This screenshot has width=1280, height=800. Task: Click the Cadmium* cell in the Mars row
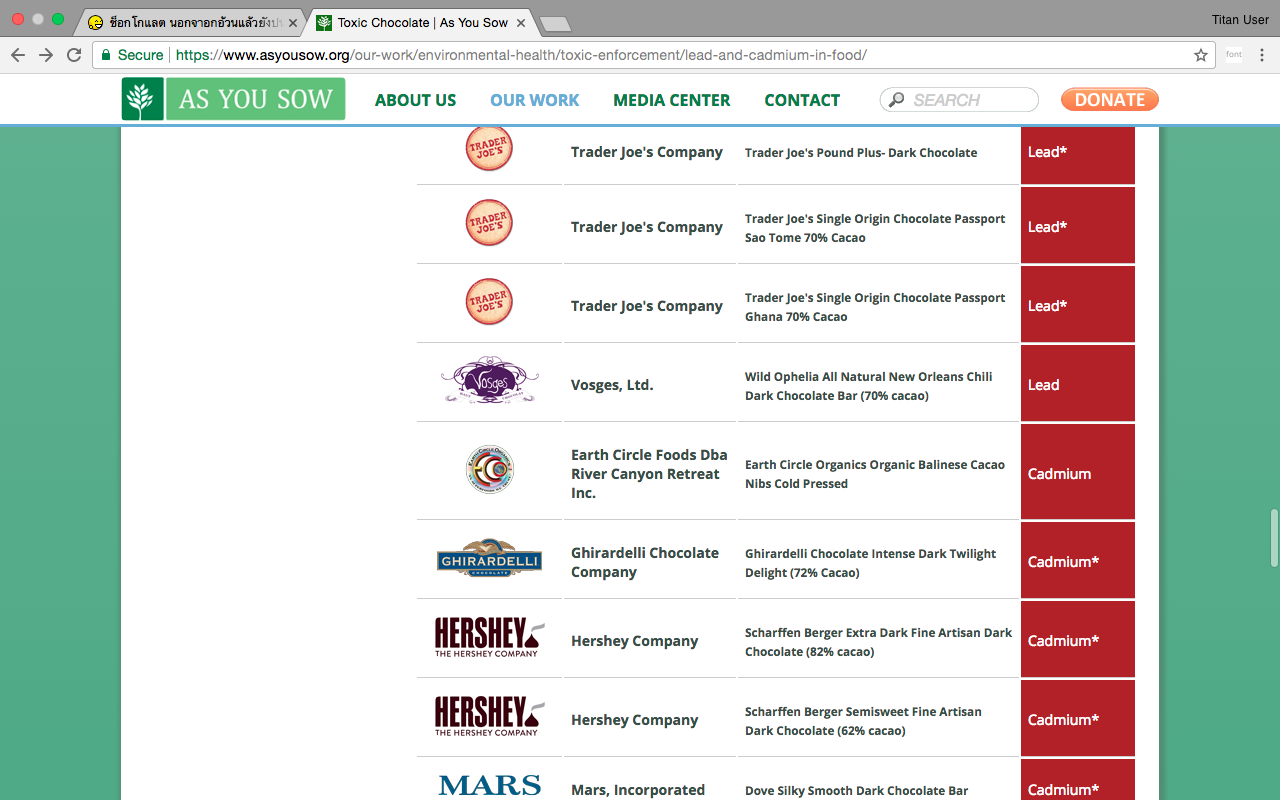click(x=1078, y=780)
